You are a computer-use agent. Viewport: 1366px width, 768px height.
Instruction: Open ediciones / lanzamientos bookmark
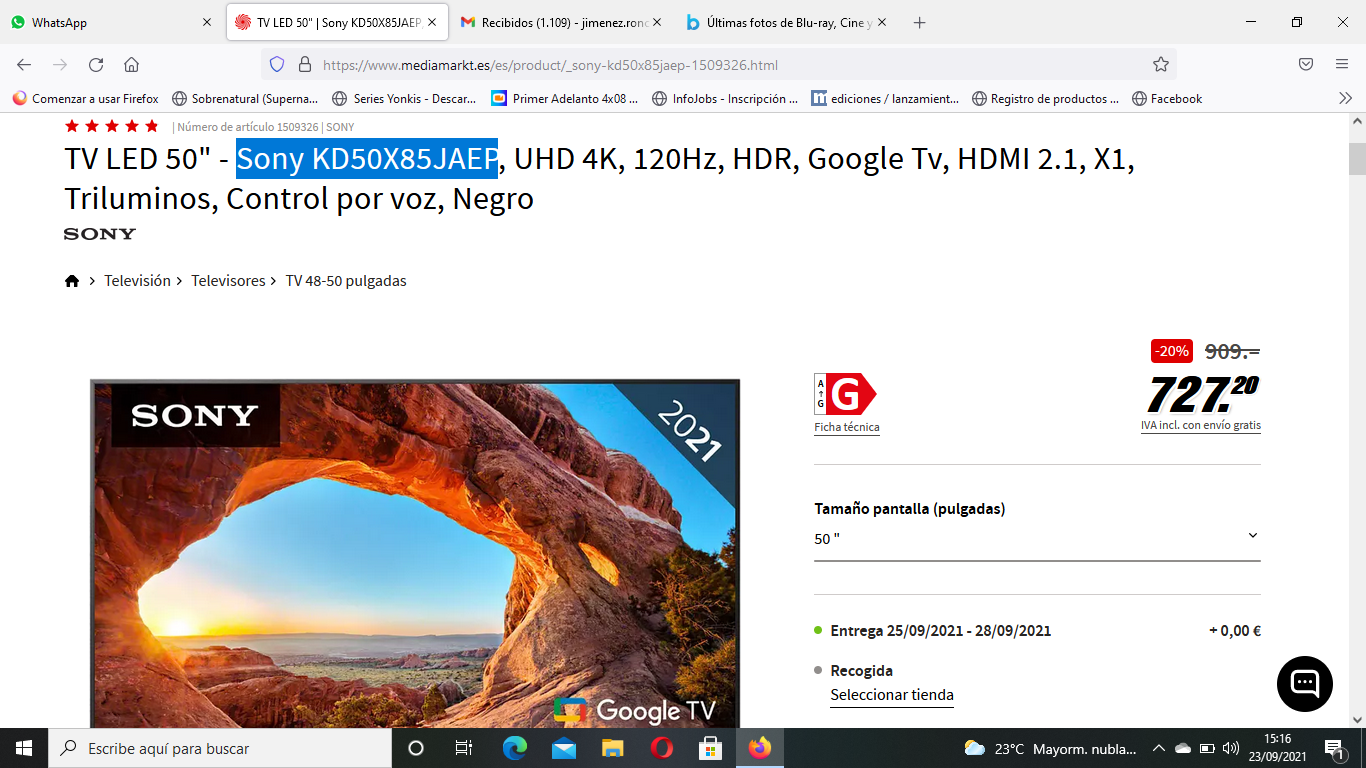point(884,98)
